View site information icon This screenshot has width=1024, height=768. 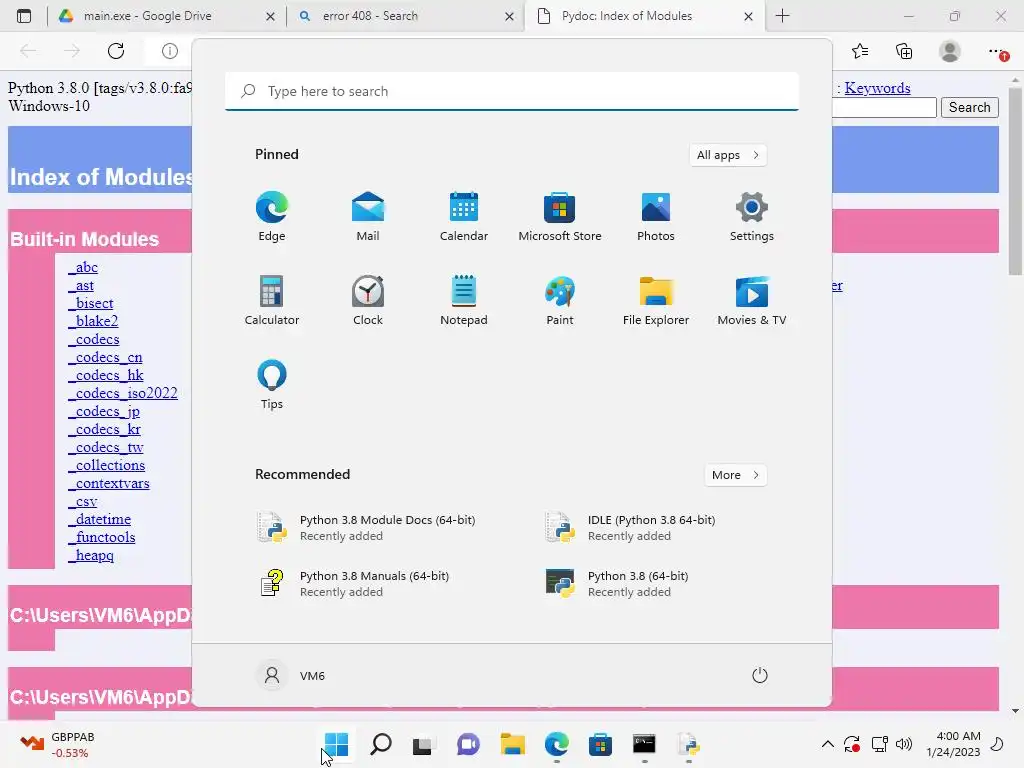point(170,51)
